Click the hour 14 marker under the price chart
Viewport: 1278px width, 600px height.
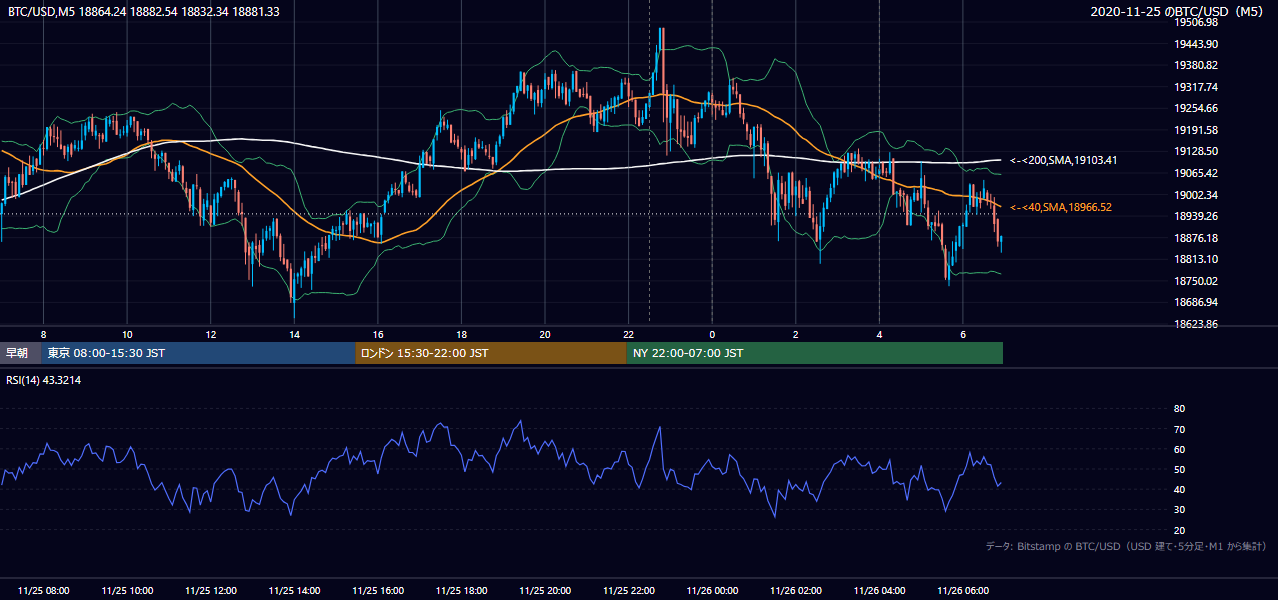tap(294, 334)
